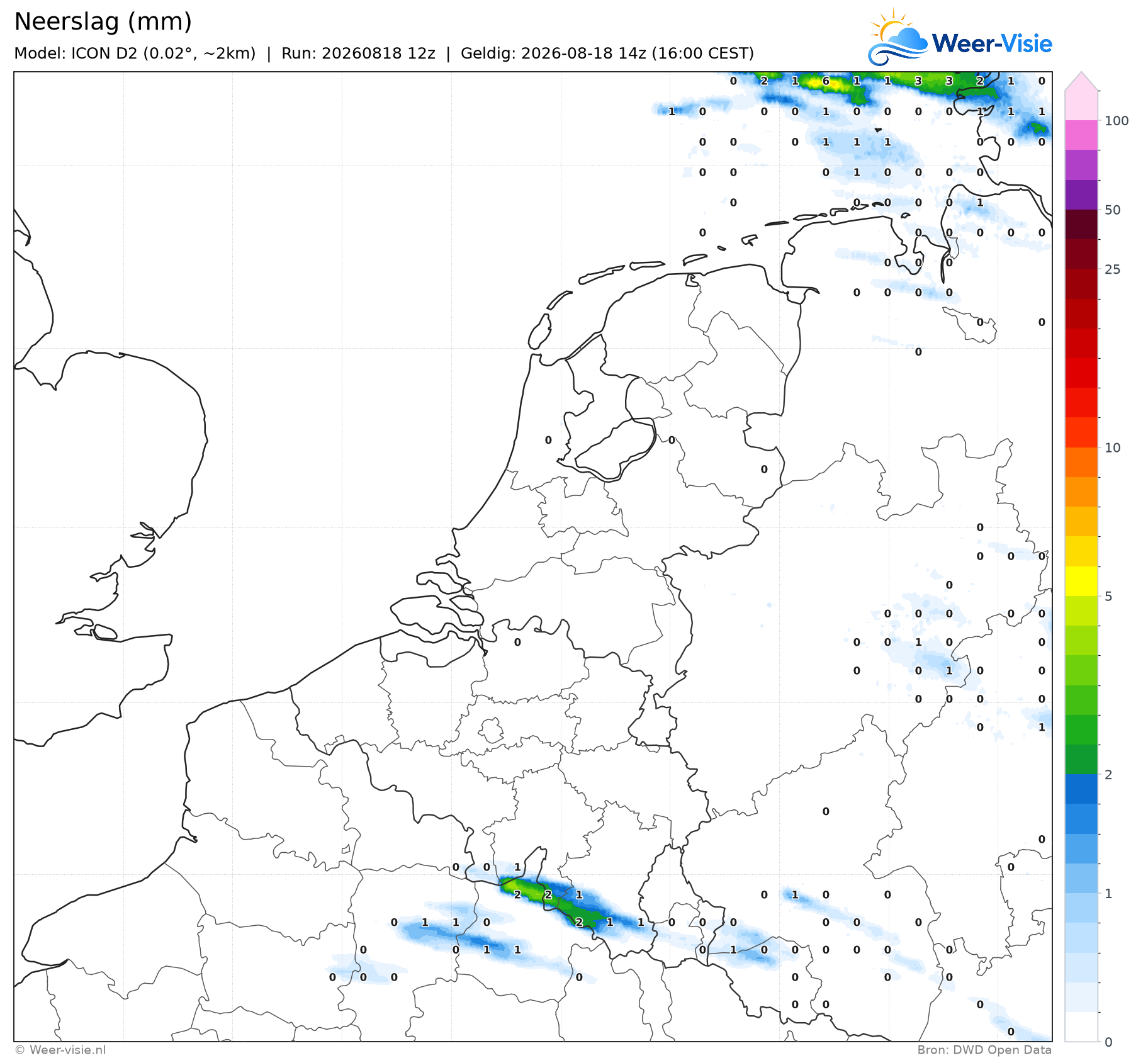This screenshot has width=1148, height=1058.
Task: Click the Model: ICON D2 subtitle text
Action: 135,53
